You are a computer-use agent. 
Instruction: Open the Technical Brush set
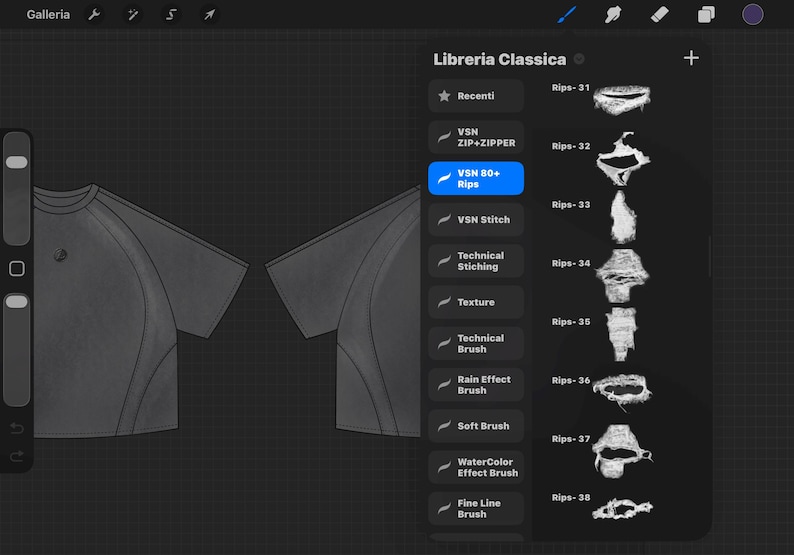[x=476, y=343]
